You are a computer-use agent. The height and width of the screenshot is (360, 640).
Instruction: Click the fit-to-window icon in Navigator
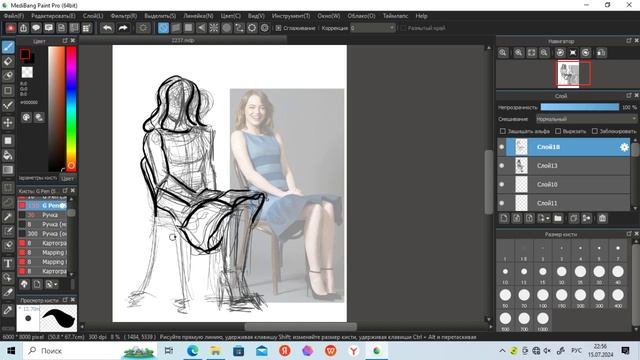[x=531, y=53]
